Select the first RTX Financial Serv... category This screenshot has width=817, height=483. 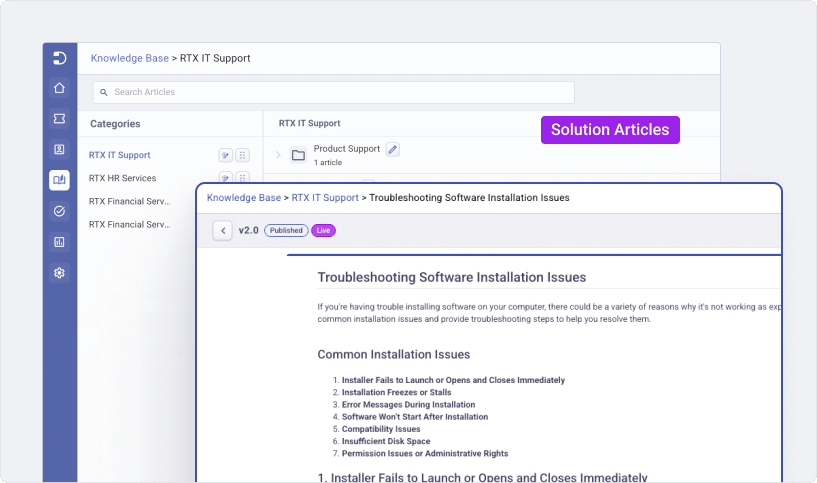point(129,201)
